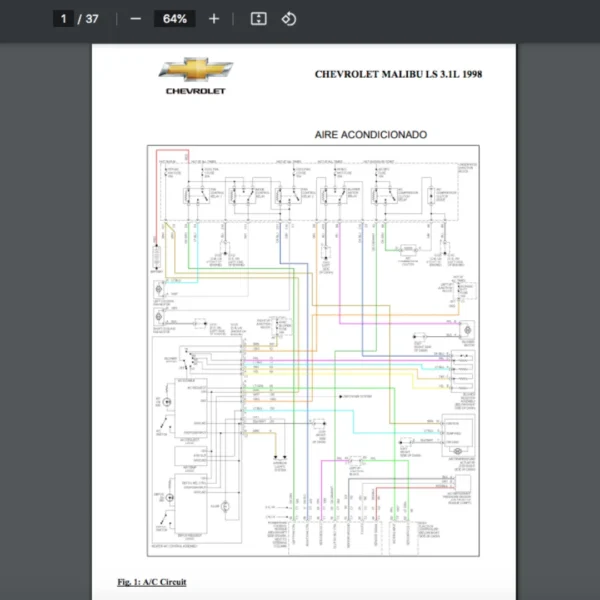This screenshot has height=600, width=600.
Task: Click the zoom out minus button
Action: pyautogui.click(x=136, y=19)
